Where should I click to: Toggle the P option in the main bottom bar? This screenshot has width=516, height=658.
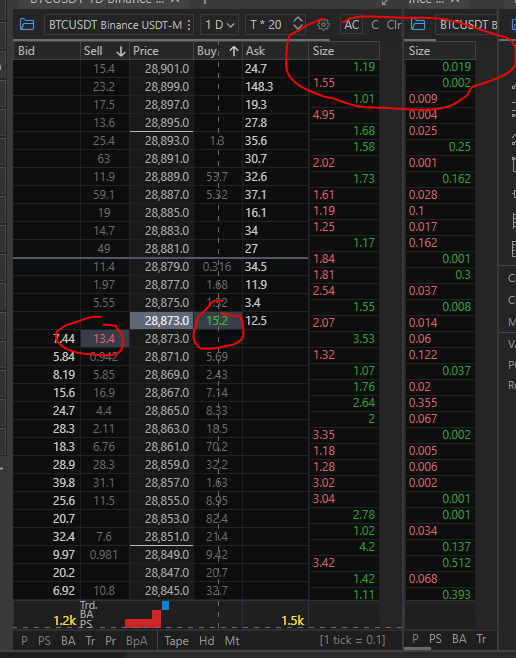pos(24,641)
